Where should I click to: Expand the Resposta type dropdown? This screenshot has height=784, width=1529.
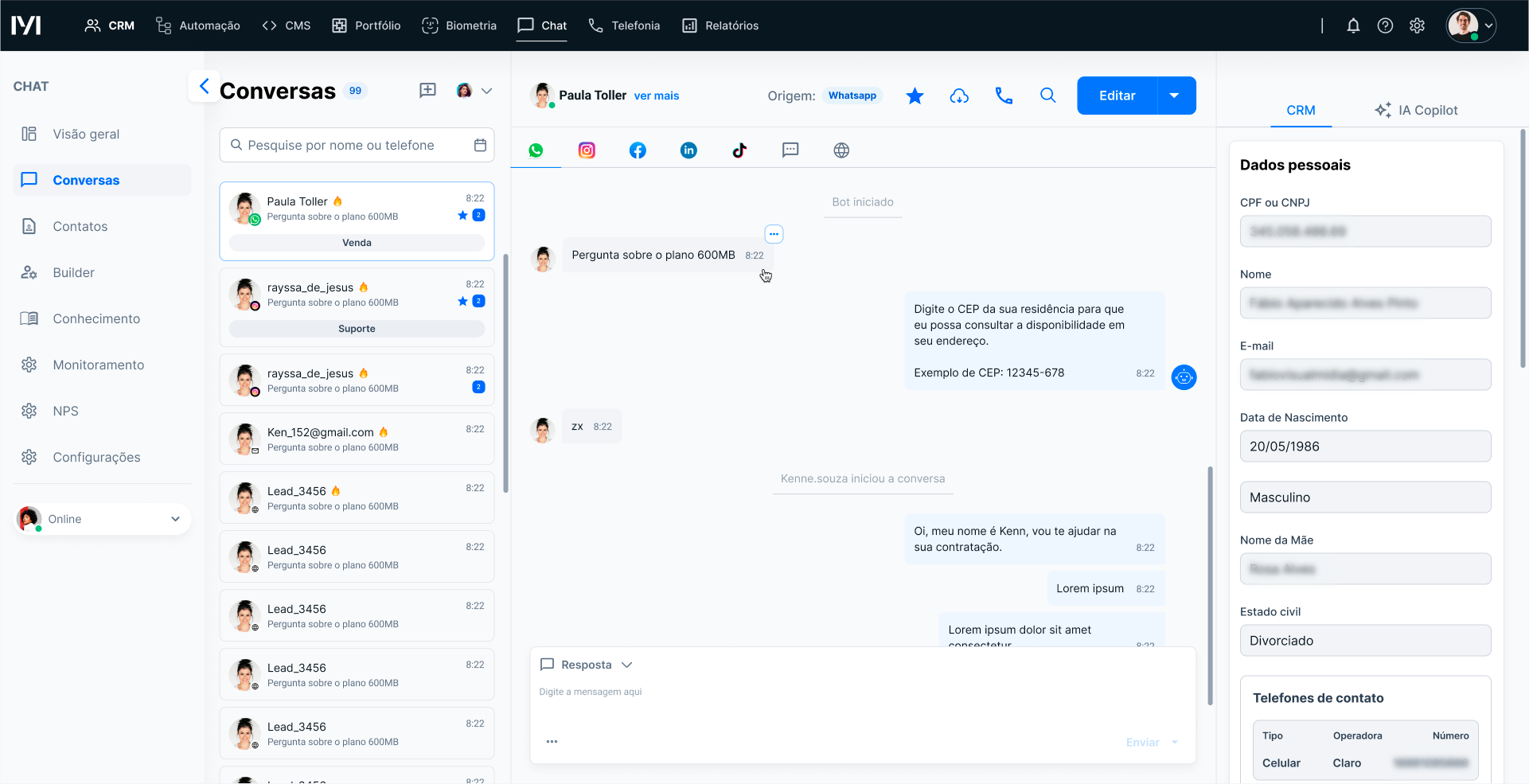[x=626, y=665]
